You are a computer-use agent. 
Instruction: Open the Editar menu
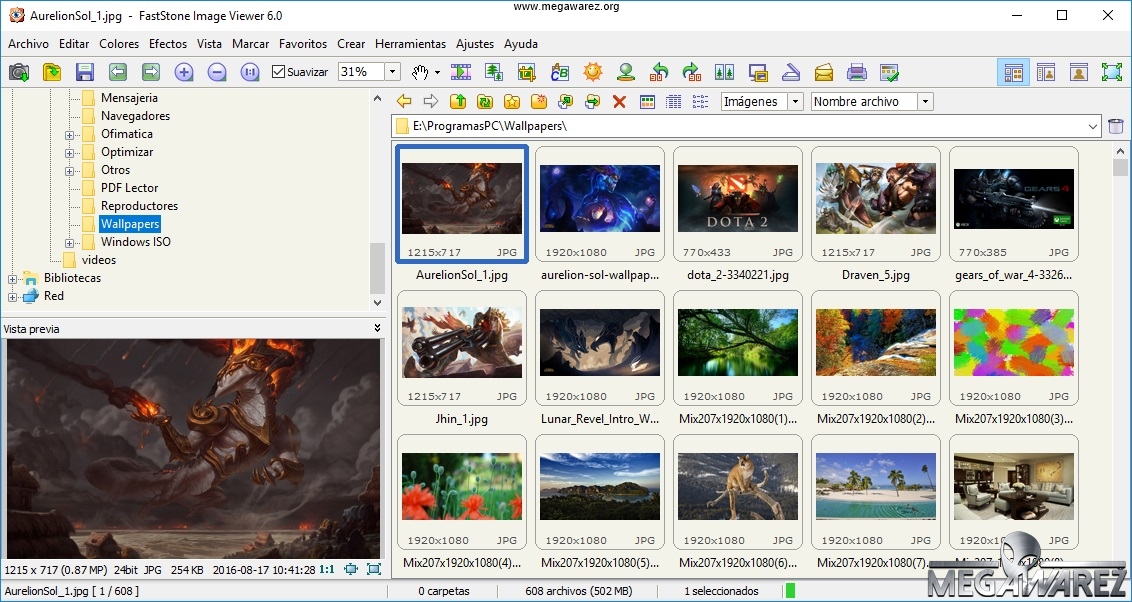pyautogui.click(x=74, y=44)
